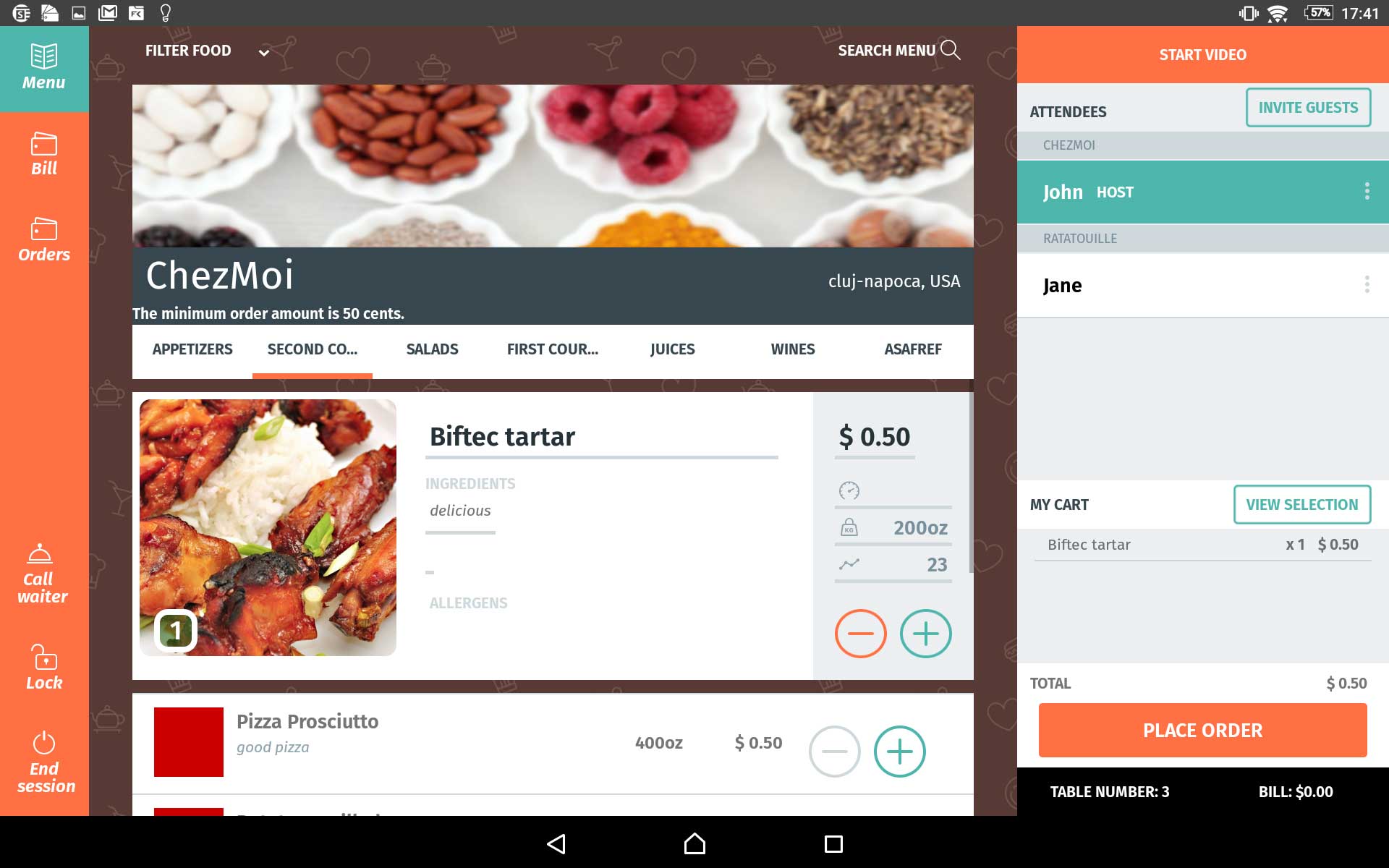The height and width of the screenshot is (868, 1389).
Task: Click INVITE GUESTS button
Action: 1308,107
